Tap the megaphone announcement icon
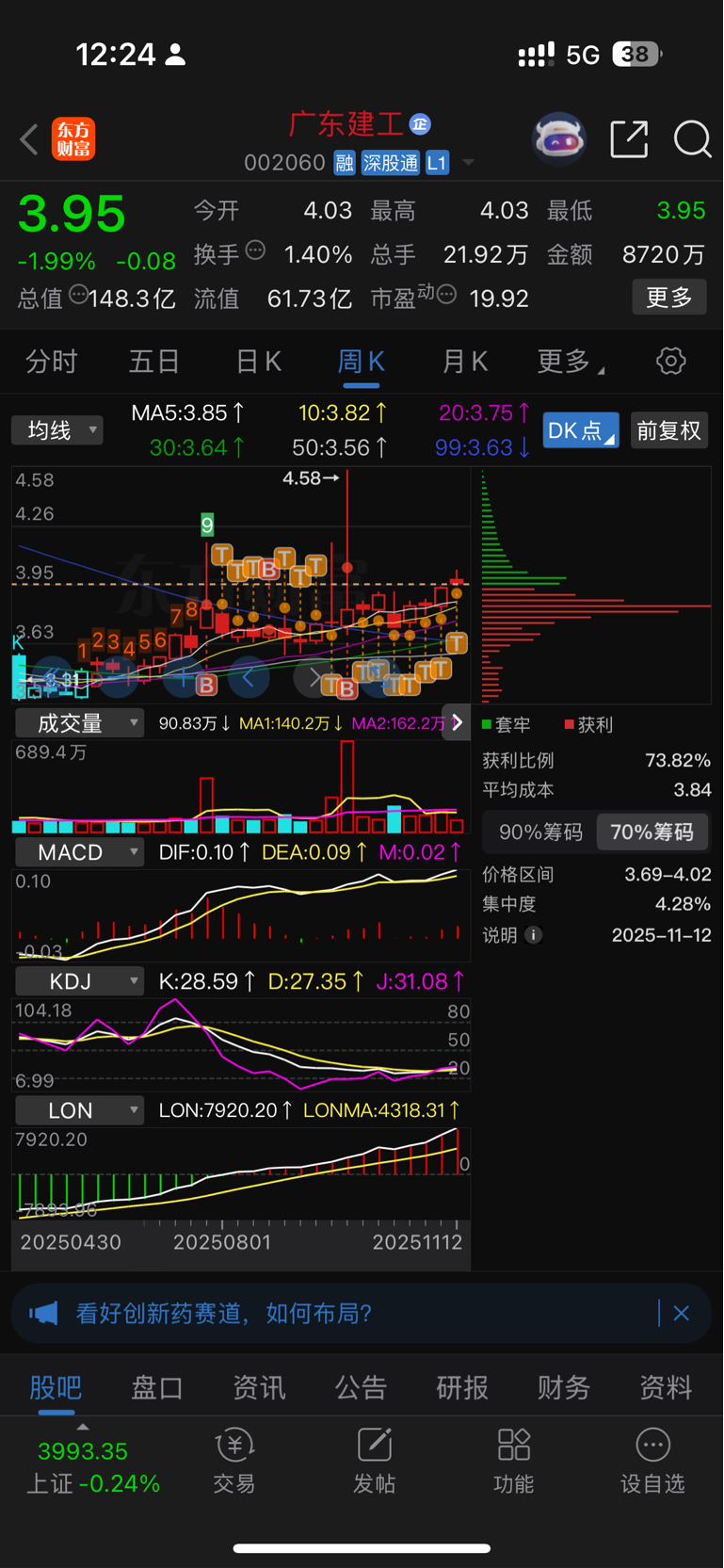724x1568 pixels. pos(43,1313)
